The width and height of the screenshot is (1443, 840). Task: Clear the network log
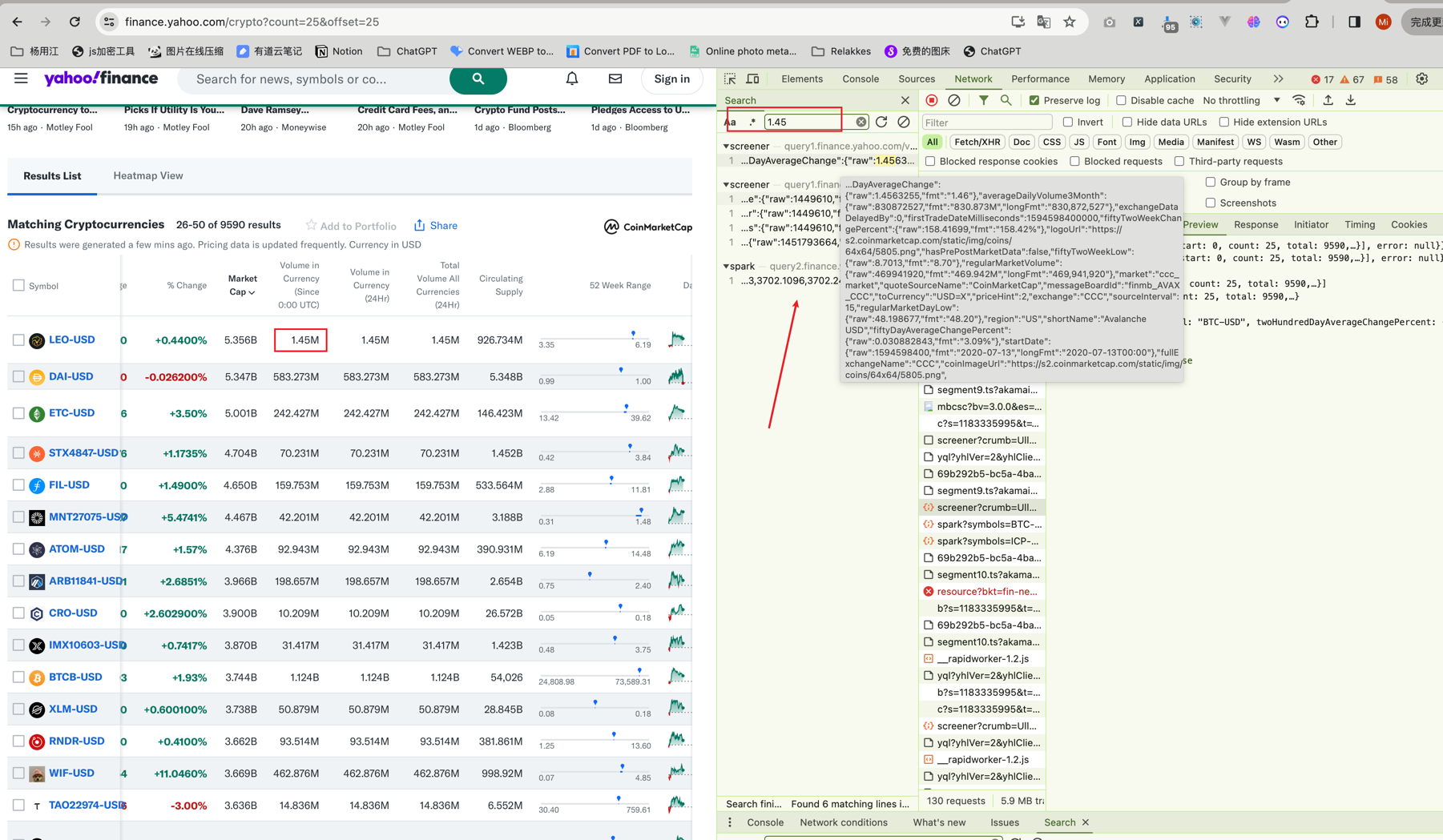[x=954, y=100]
